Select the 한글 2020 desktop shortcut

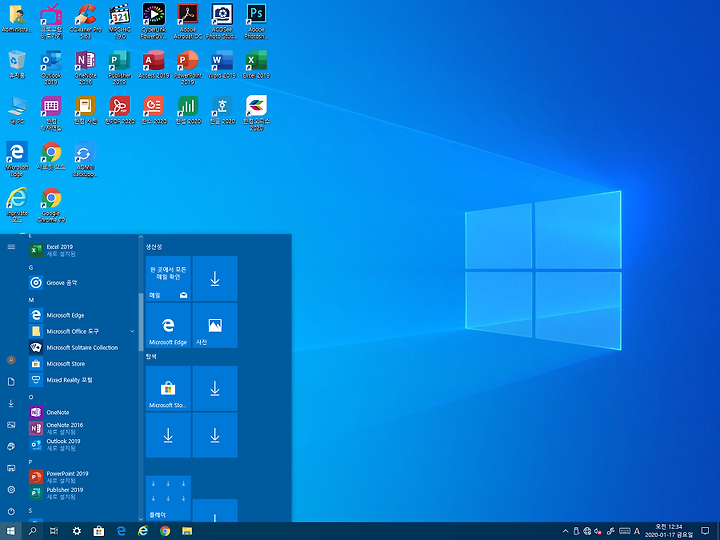point(222,110)
